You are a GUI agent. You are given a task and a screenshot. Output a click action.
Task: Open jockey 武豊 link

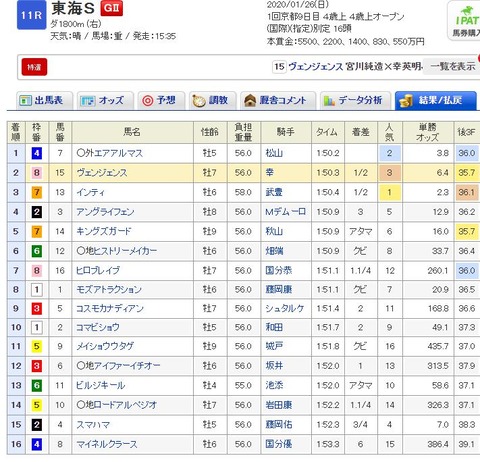coord(274,192)
